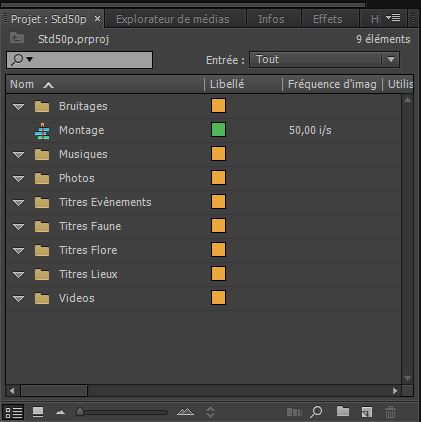Select the Montage sequence icon
The width and height of the screenshot is (421, 422).
(42, 131)
